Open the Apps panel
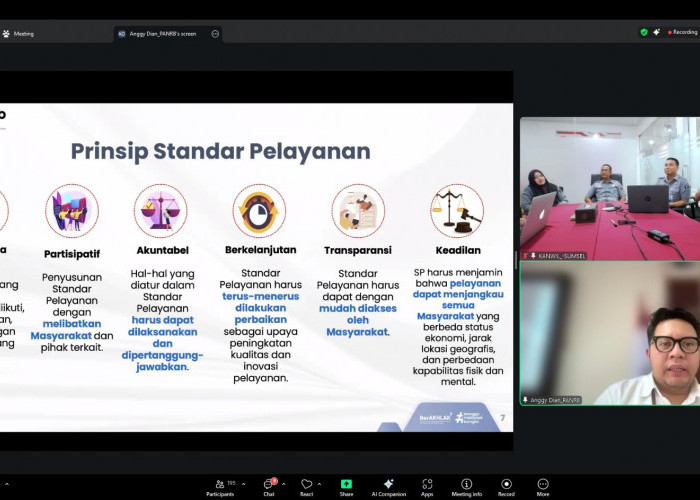Image resolution: width=700 pixels, height=500 pixels. (427, 488)
